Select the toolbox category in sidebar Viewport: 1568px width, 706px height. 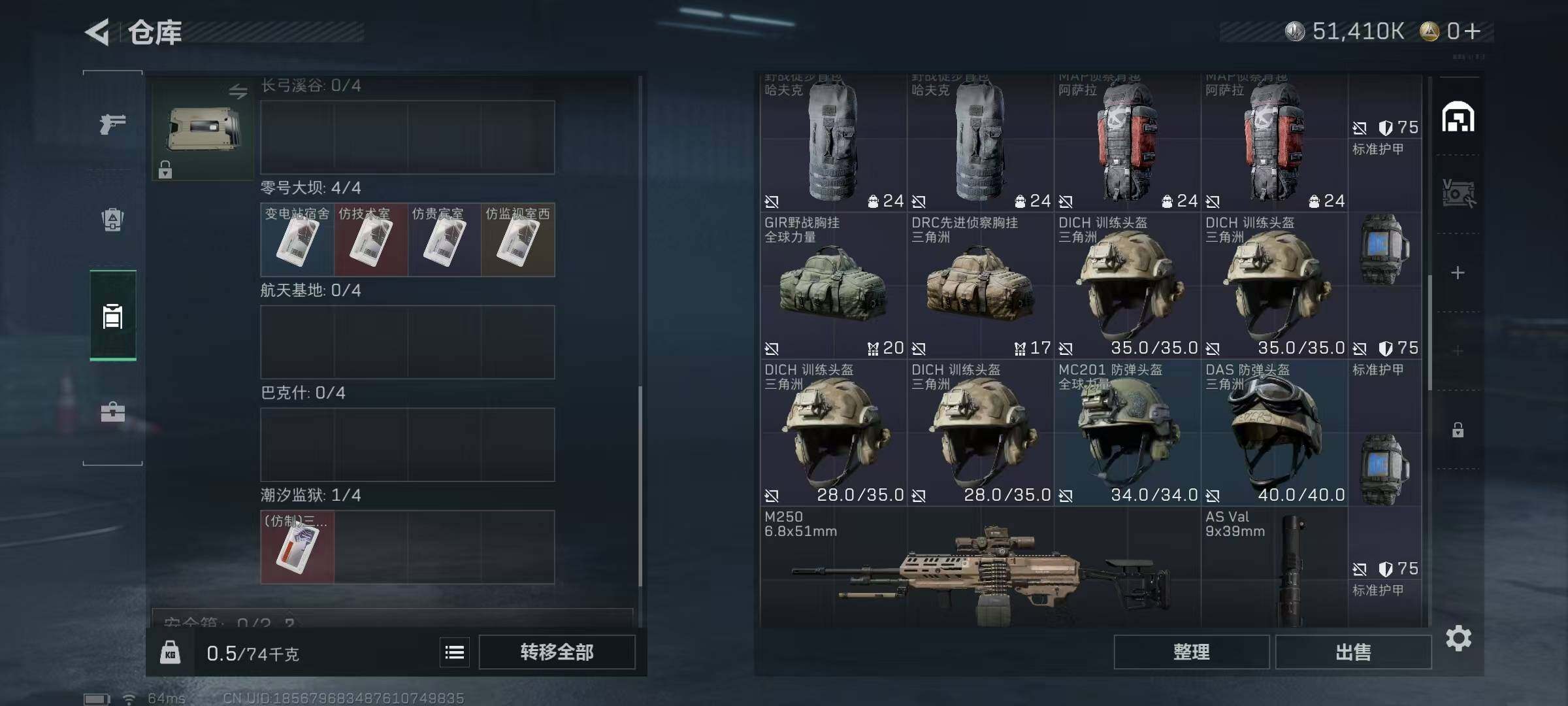click(112, 412)
